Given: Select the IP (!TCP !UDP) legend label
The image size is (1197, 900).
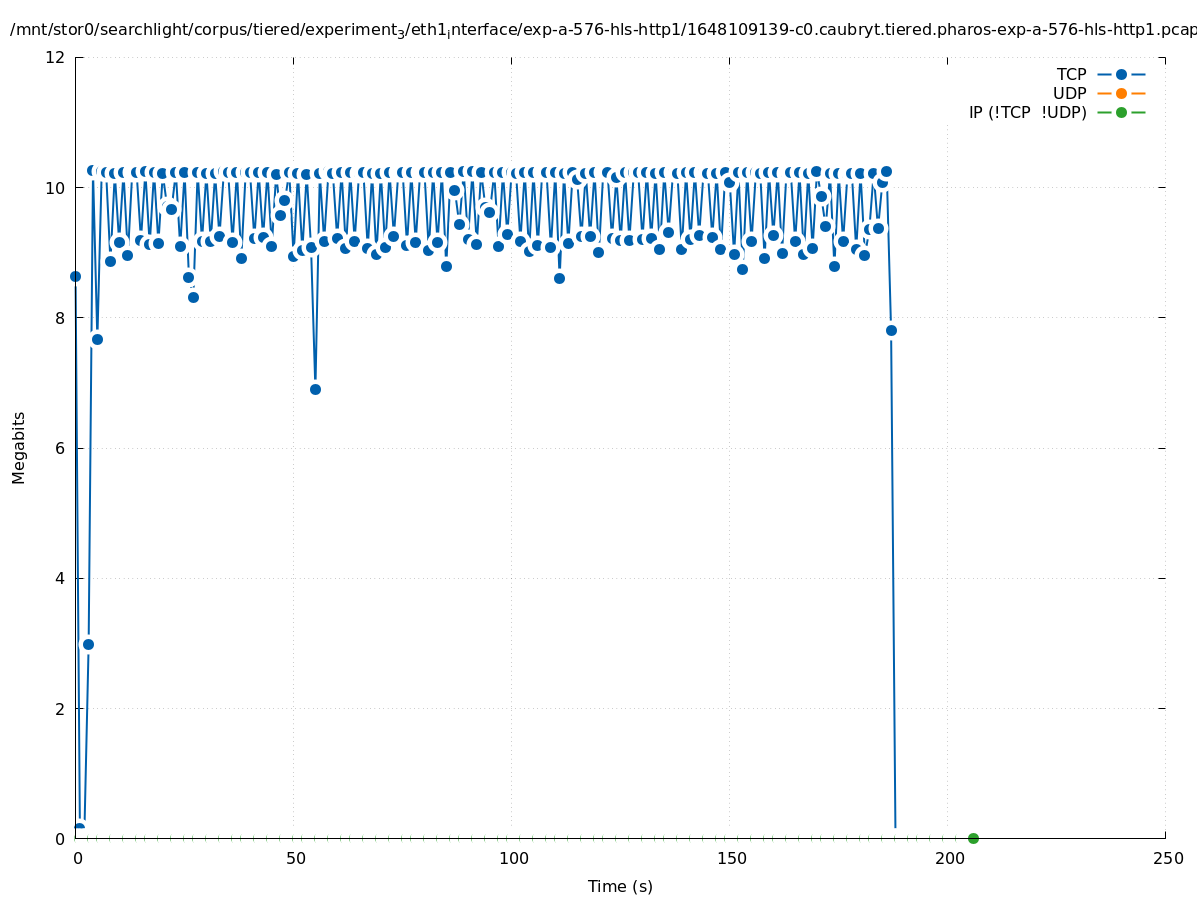Looking at the screenshot, I should [x=1027, y=112].
